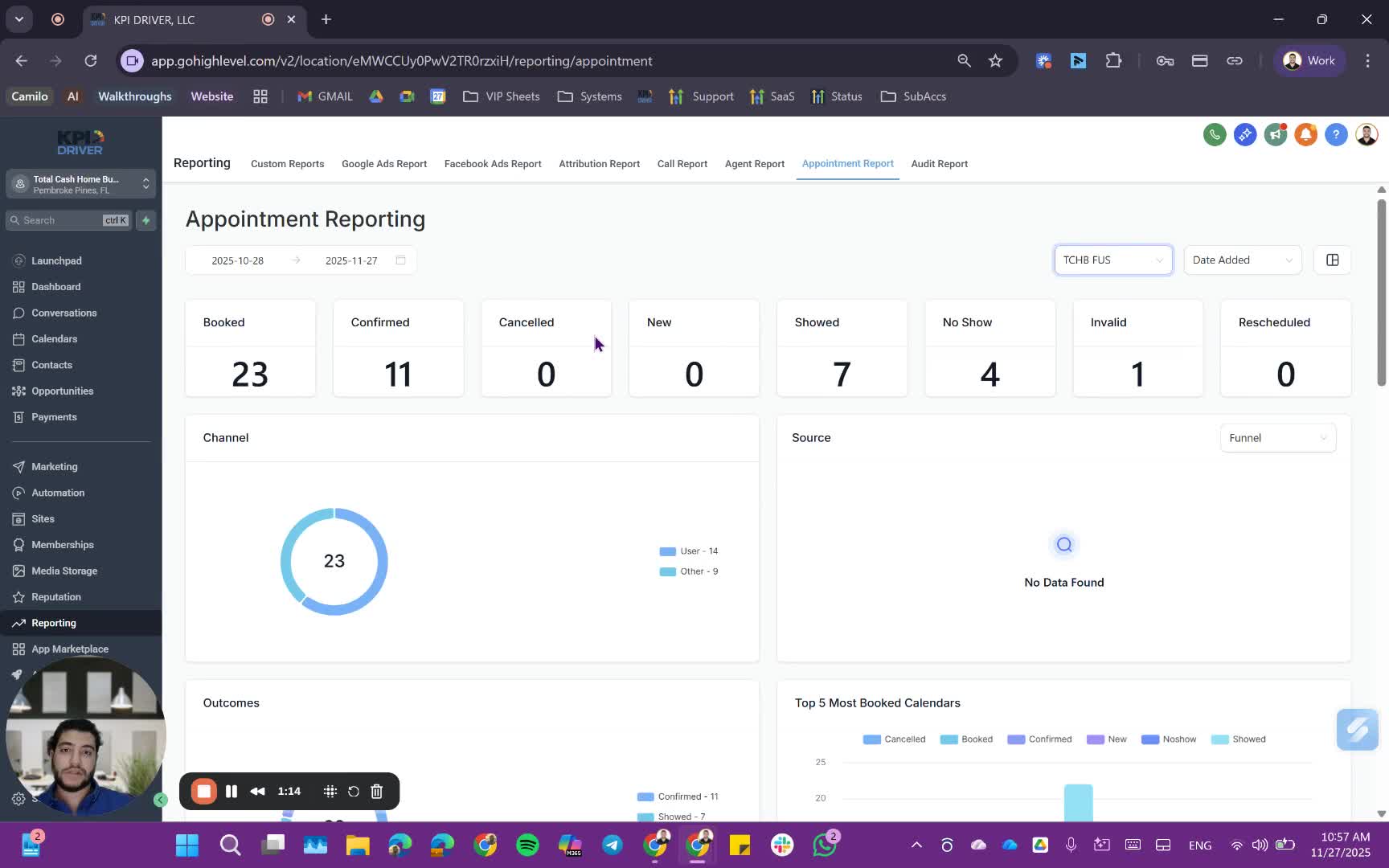Viewport: 1389px width, 868px height.
Task: Open the VIP Sheets bookmark folder
Action: click(x=502, y=96)
